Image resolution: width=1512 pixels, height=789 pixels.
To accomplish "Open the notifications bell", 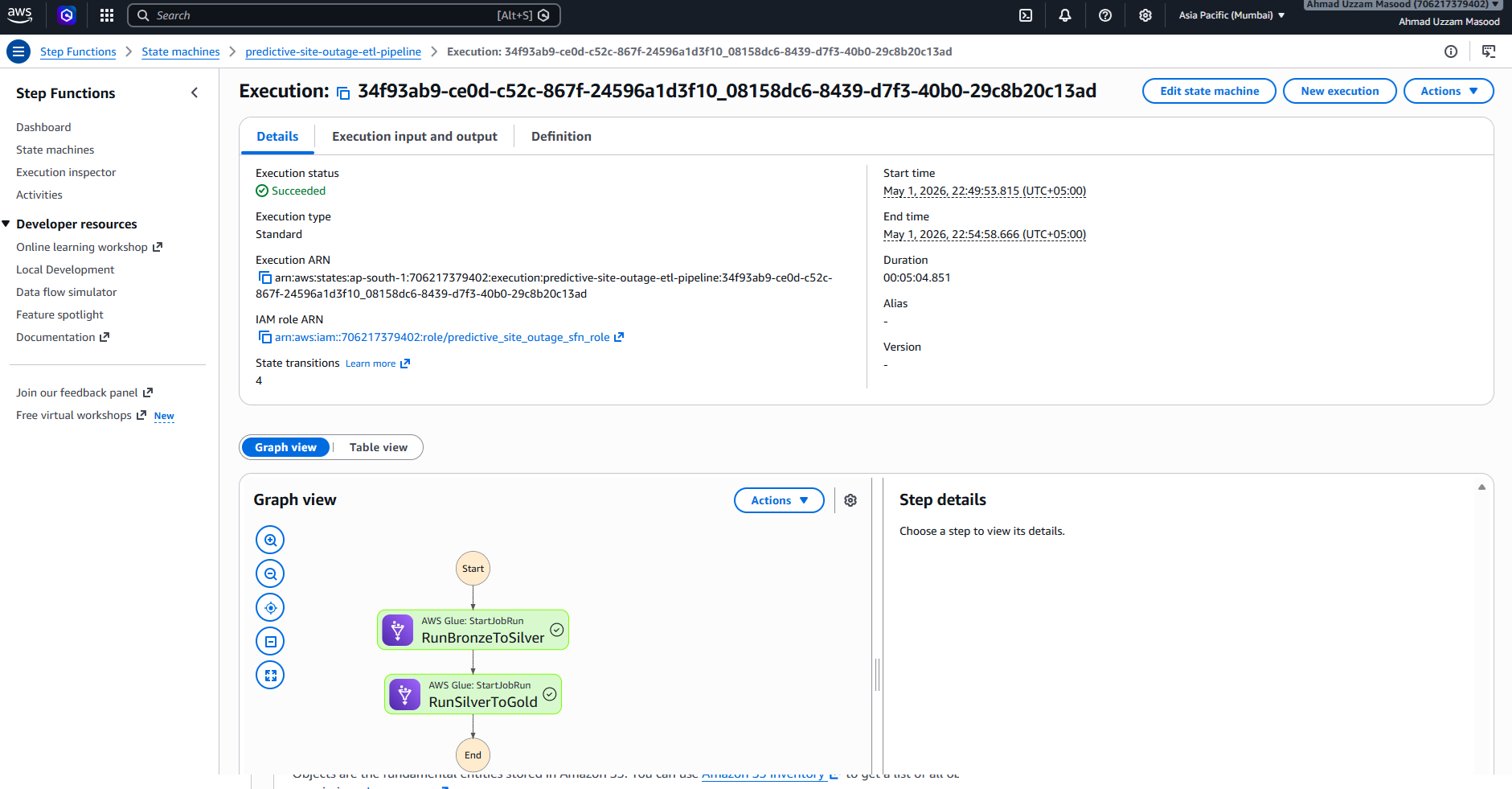I will point(1065,15).
